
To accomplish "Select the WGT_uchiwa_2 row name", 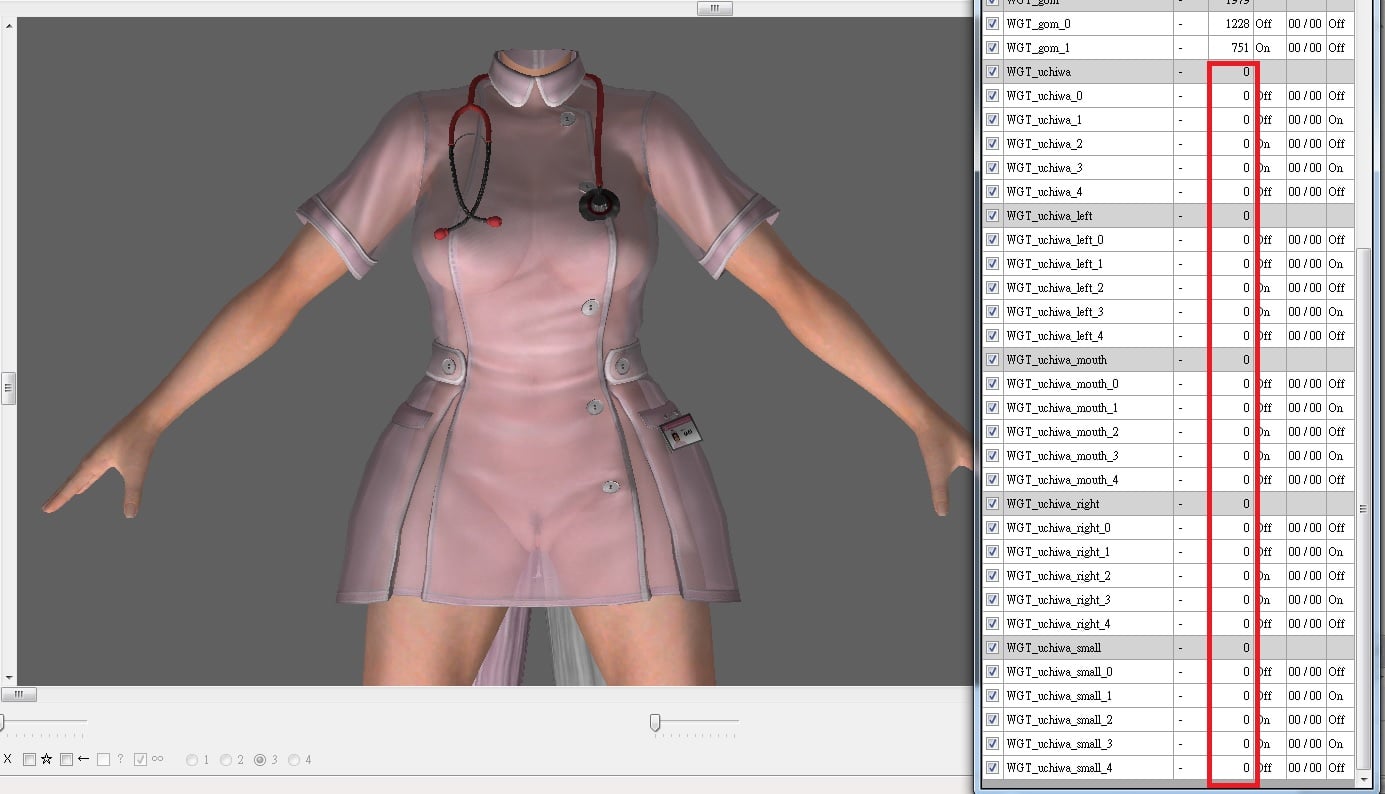I will point(1044,144).
